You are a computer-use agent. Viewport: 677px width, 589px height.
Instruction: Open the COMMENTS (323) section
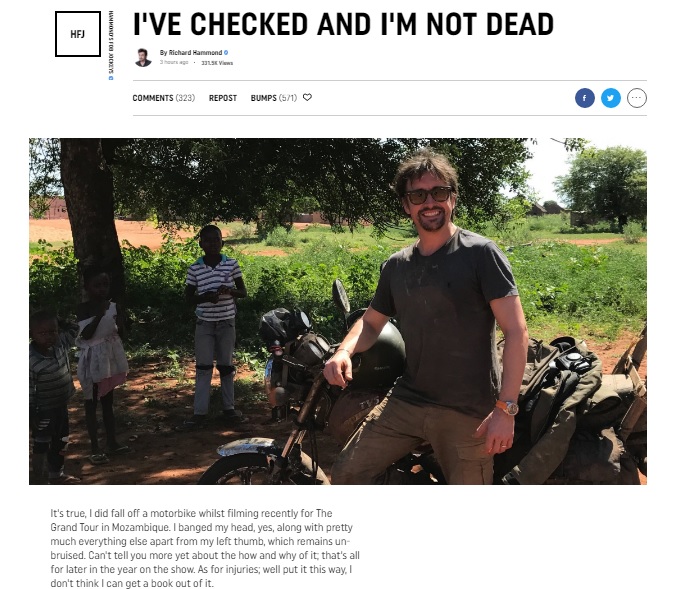click(164, 98)
